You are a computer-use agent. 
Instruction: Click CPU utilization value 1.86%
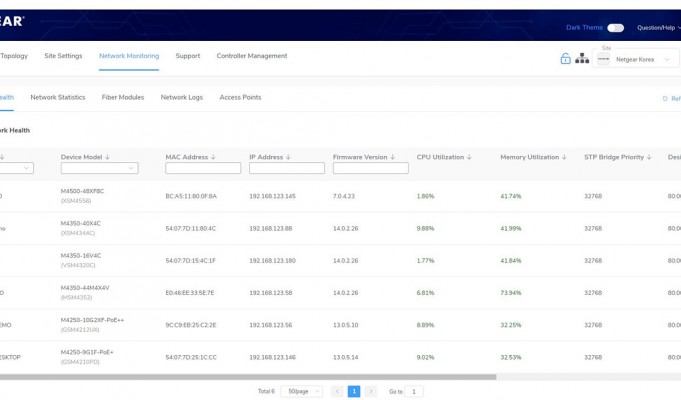425,196
